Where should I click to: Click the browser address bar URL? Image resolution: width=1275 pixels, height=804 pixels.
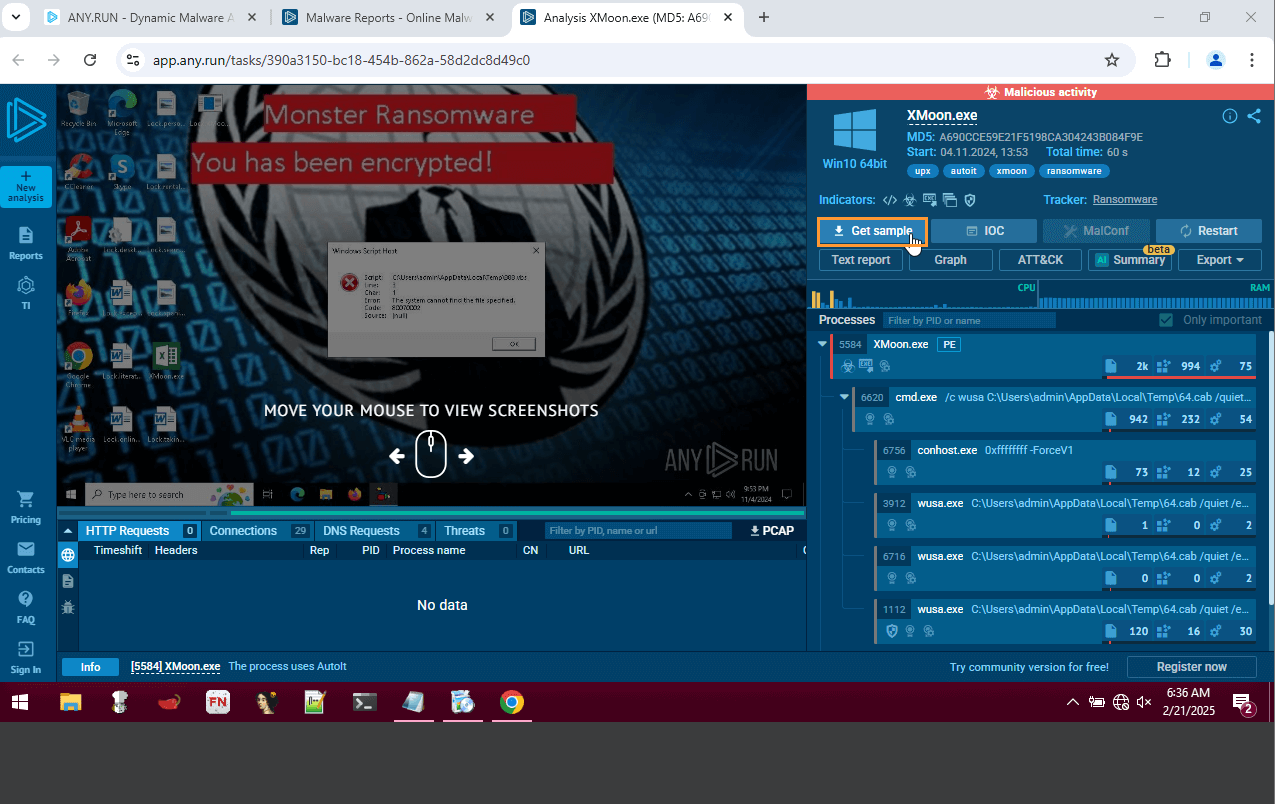pos(341,60)
